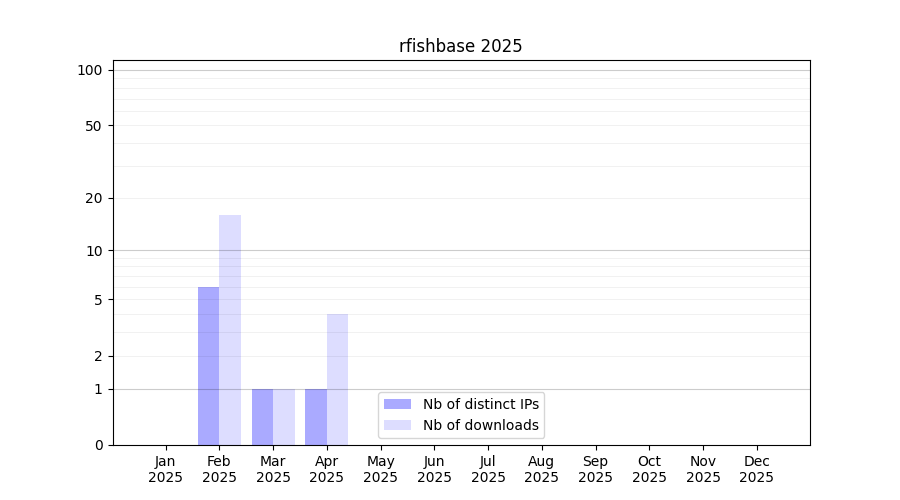Click the chart title rfishbase 2025
900x500 pixels.
460,46
